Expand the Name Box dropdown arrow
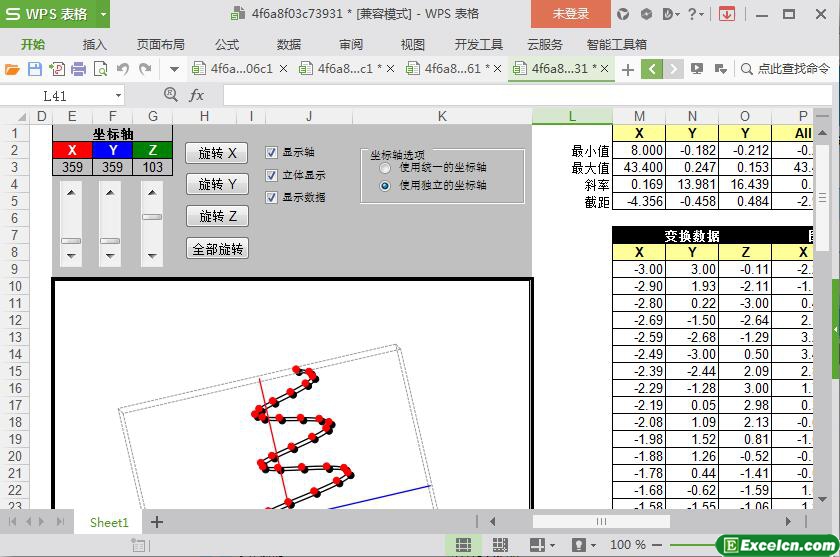Screen dimensions: 840x557 pos(118,96)
